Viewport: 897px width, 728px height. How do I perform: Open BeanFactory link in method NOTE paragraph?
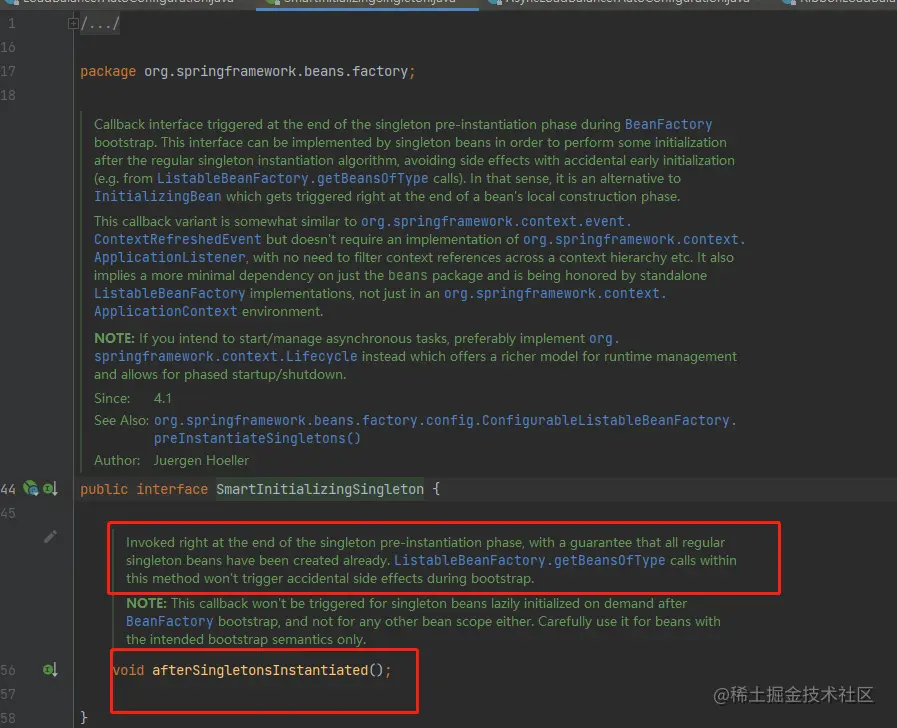click(169, 621)
